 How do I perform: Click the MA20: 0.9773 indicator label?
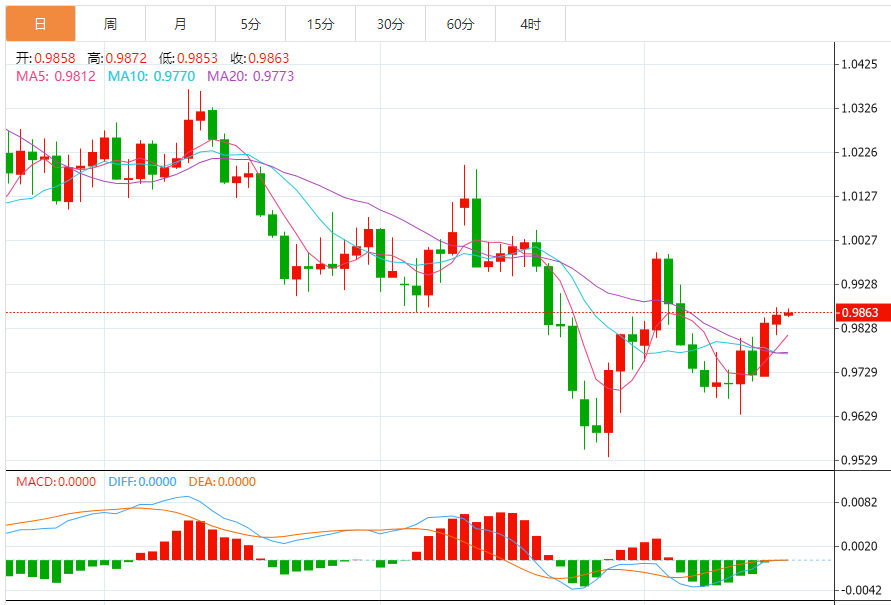click(250, 76)
